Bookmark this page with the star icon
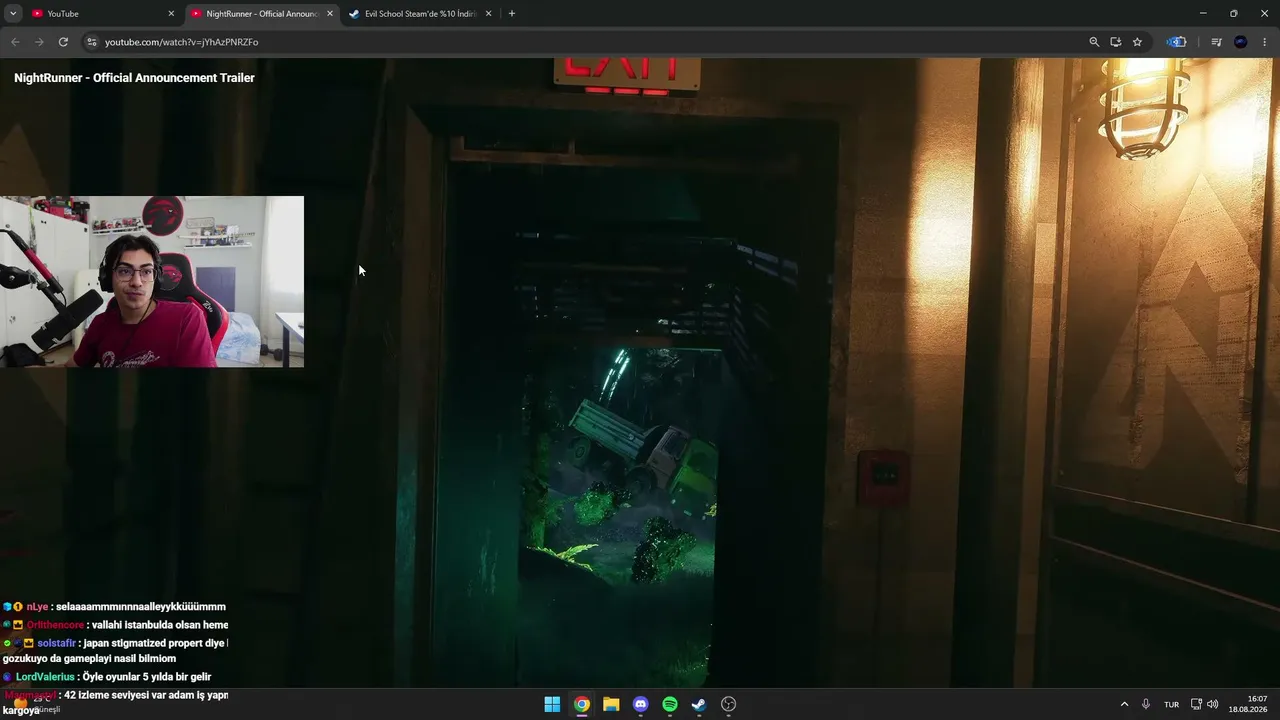The width and height of the screenshot is (1280, 720). pyautogui.click(x=1137, y=42)
